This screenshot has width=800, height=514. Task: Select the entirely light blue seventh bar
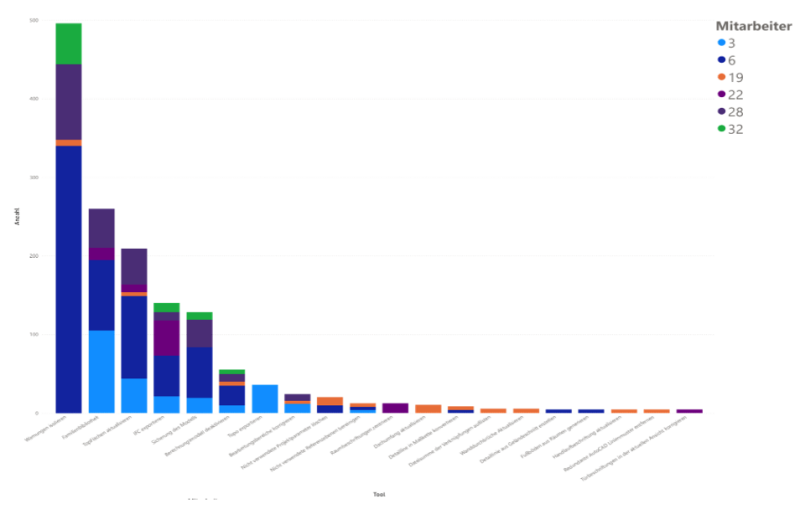pos(264,398)
